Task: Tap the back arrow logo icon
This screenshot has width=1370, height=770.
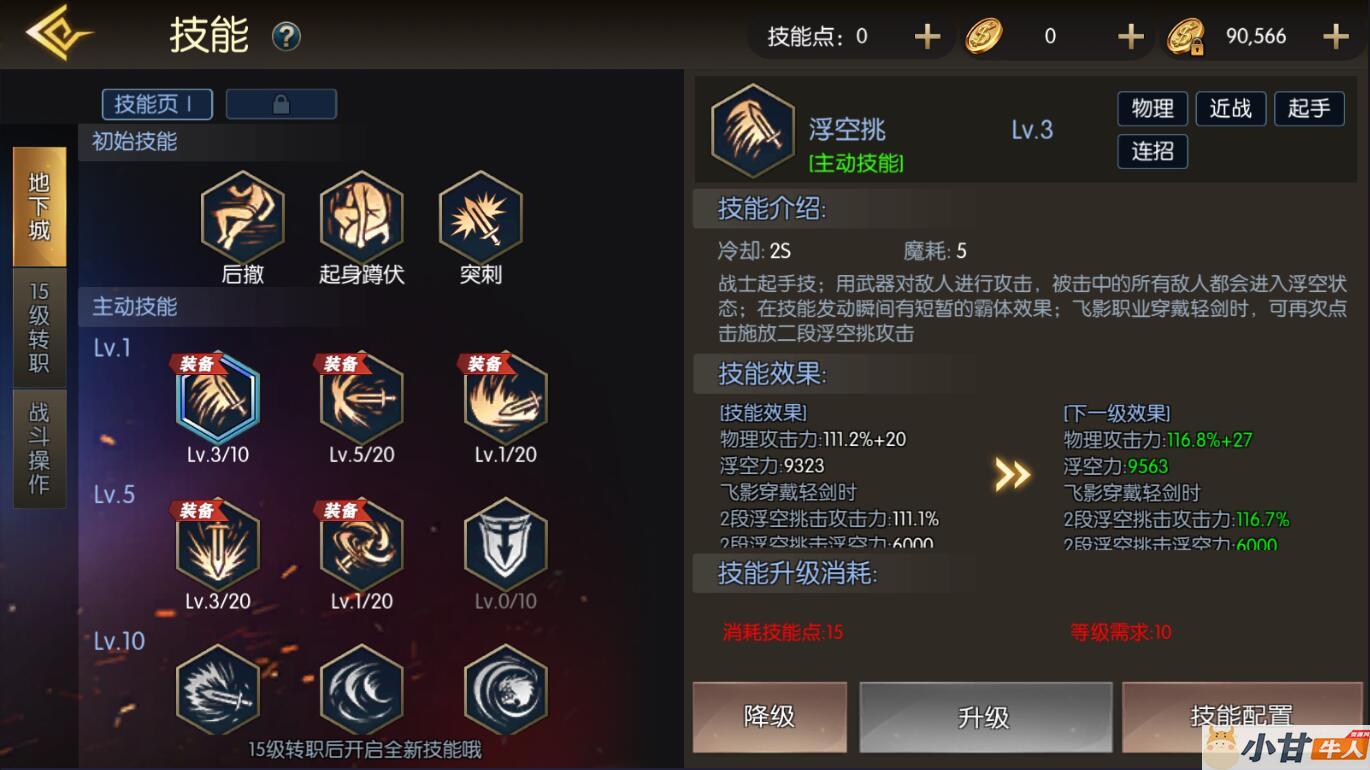Action: tap(59, 33)
